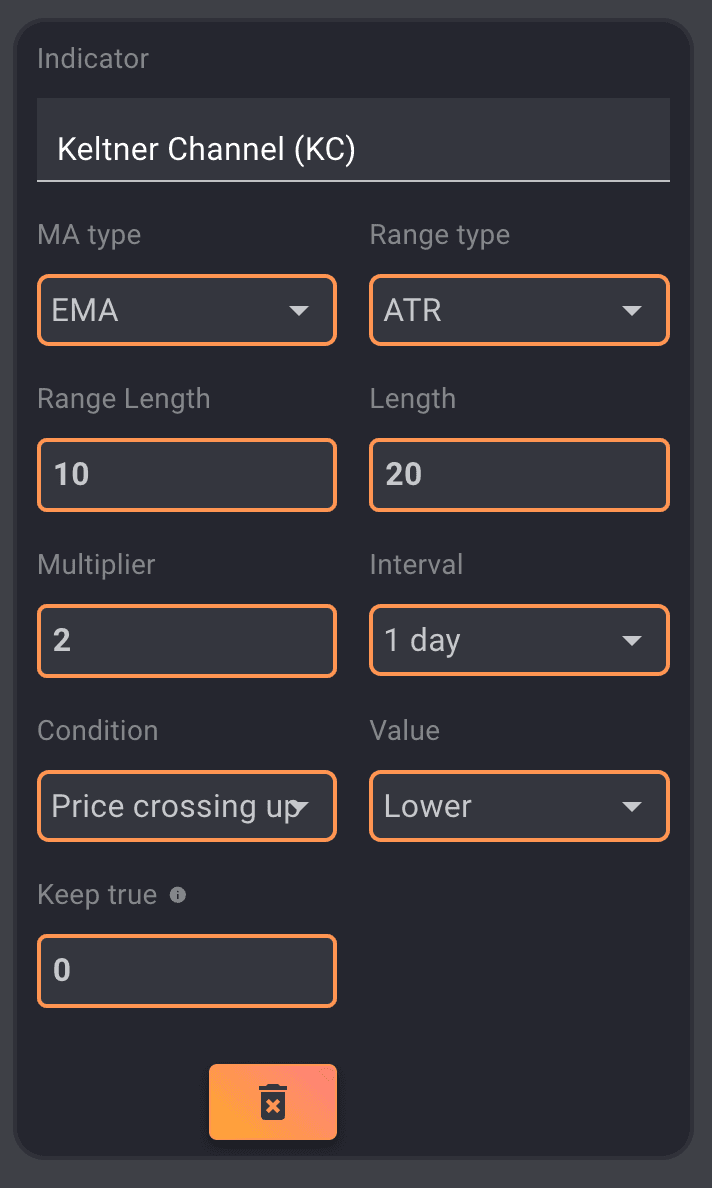Open the EMA moving average selector

[170, 311]
